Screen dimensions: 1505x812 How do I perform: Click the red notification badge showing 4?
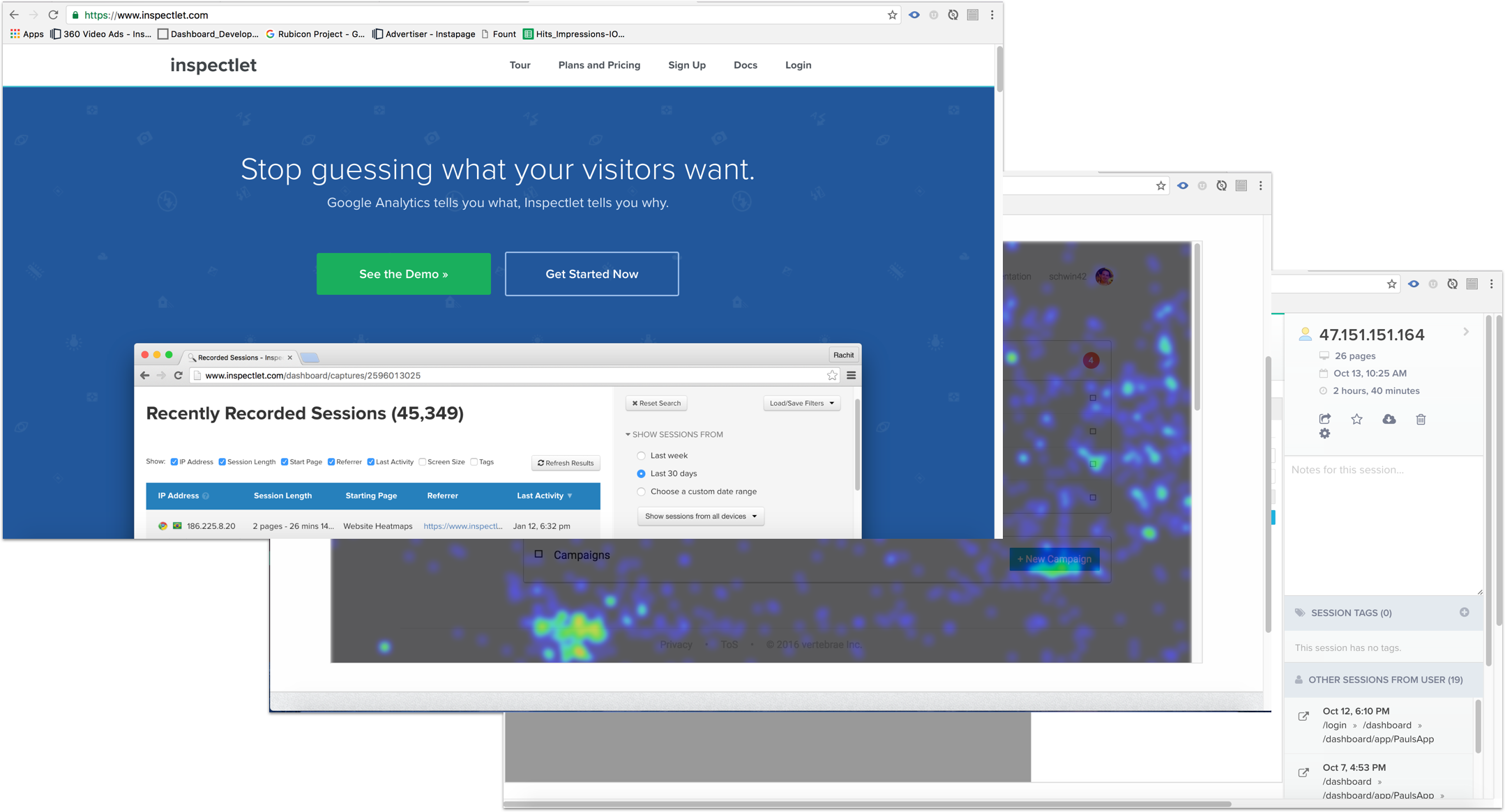pos(1091,360)
